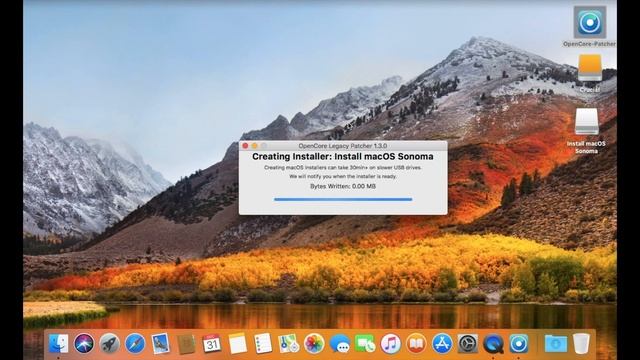The image size is (640, 360).
Task: Click the Bytes Written: 0.00 MB text
Action: [x=343, y=186]
